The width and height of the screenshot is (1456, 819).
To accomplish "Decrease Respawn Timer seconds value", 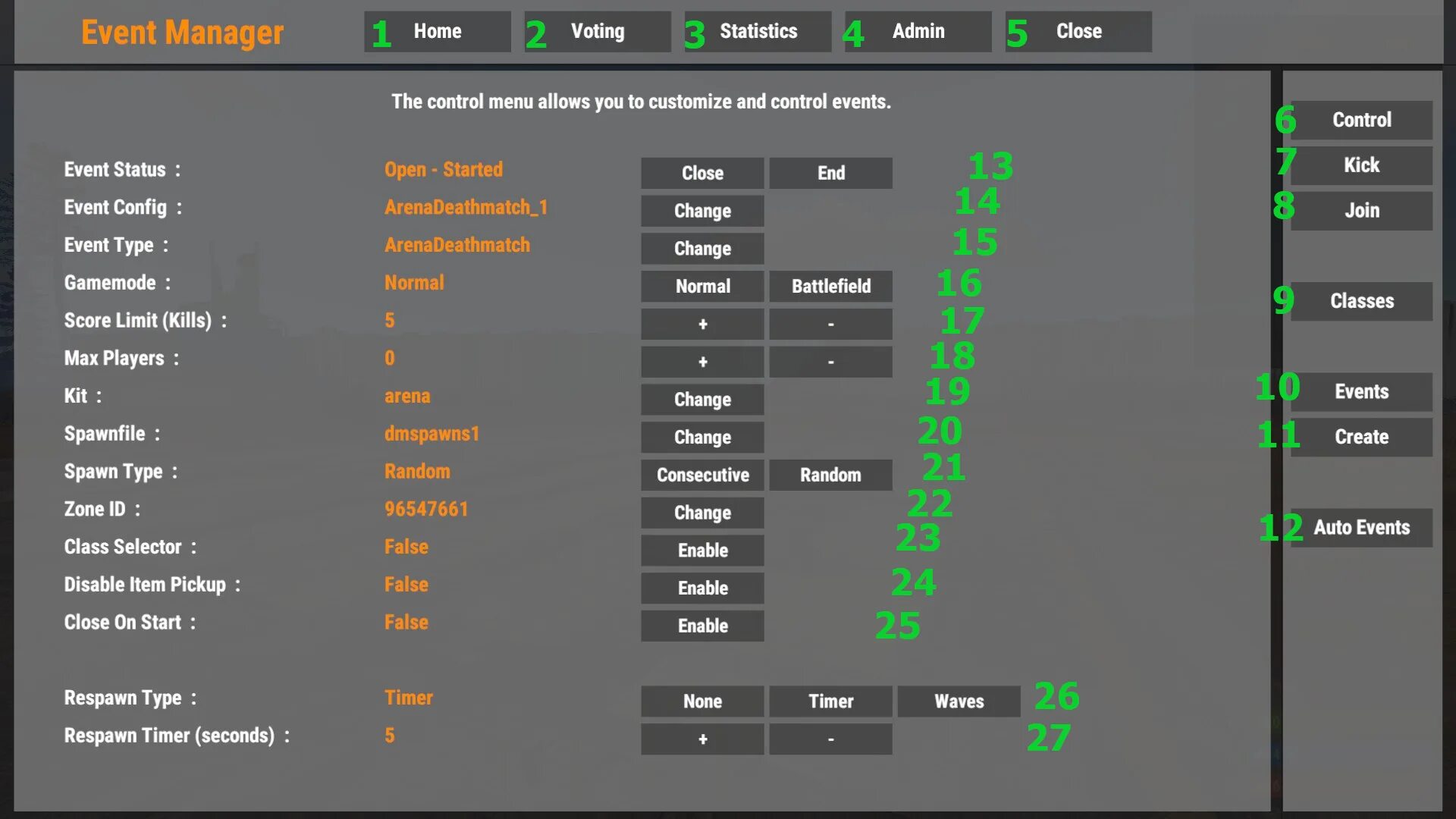I will (x=830, y=739).
